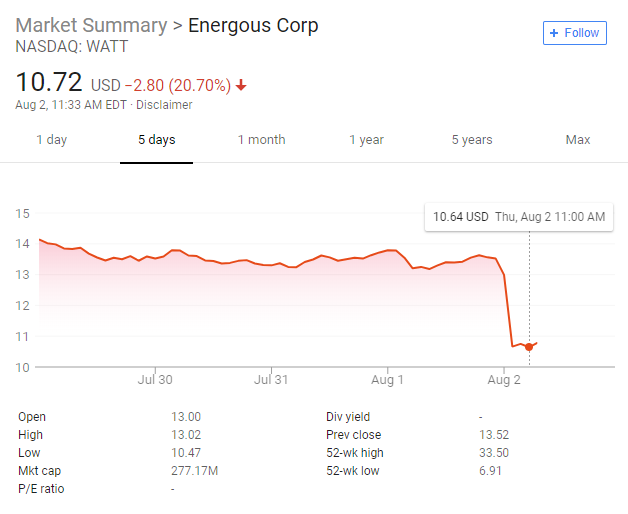Switch to the 1 day tab
This screenshot has height=514, width=628.
point(52,140)
